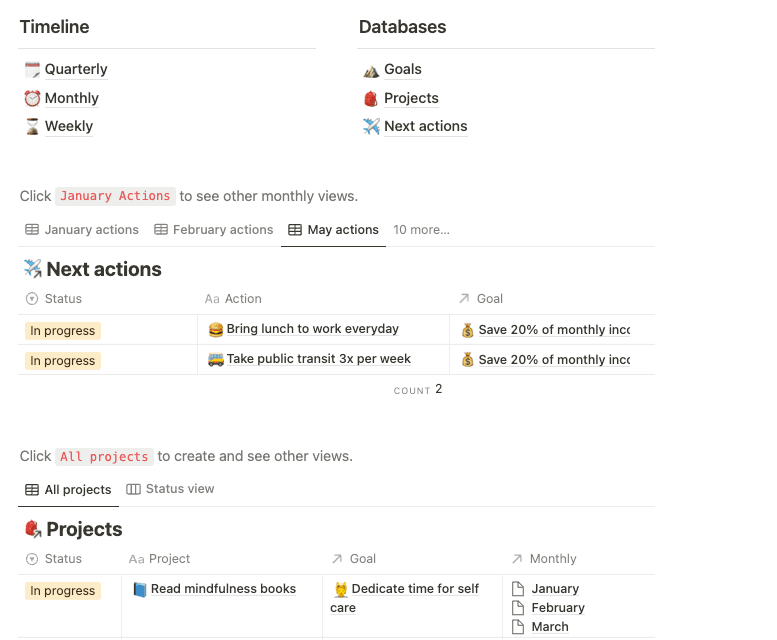The height and width of the screenshot is (640, 777).
Task: Open Monthly column header in Projects table
Action: (552, 559)
